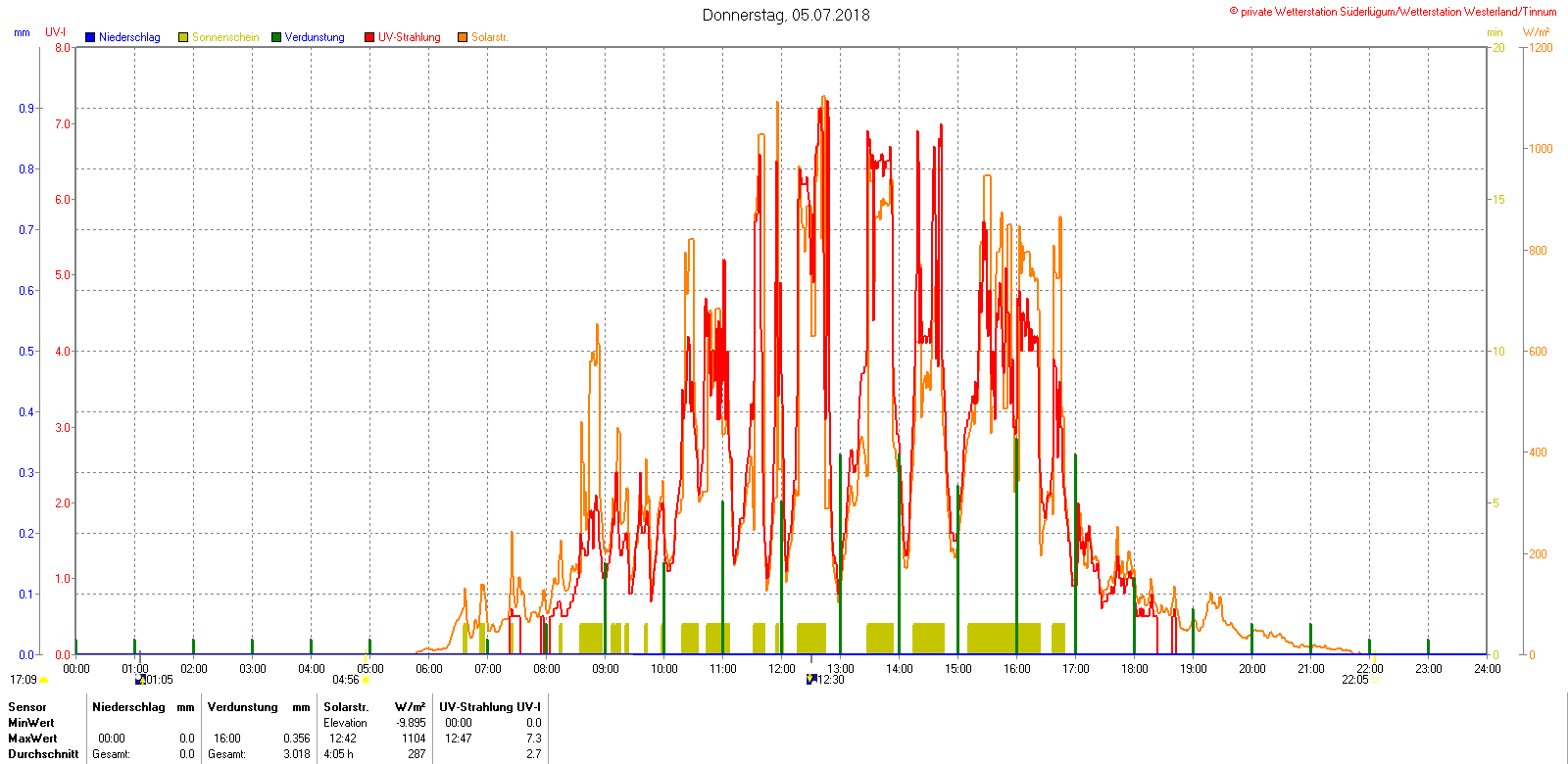Image resolution: width=1568 pixels, height=764 pixels.
Task: Click the sun icon next to 04:56
Action: (x=366, y=680)
